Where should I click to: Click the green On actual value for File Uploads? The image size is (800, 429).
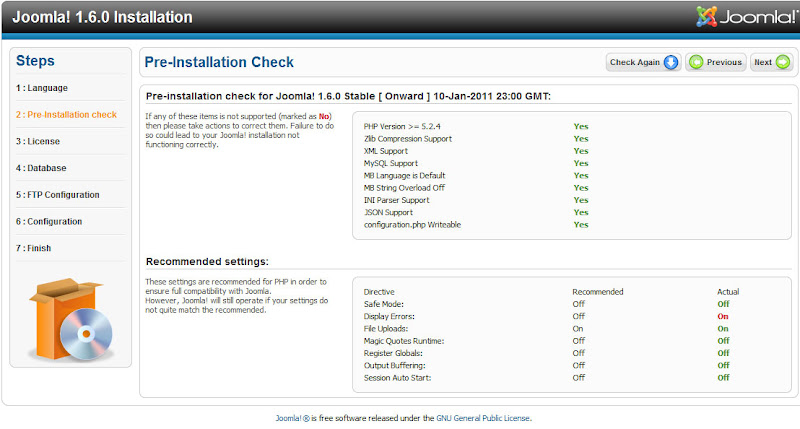pos(723,329)
